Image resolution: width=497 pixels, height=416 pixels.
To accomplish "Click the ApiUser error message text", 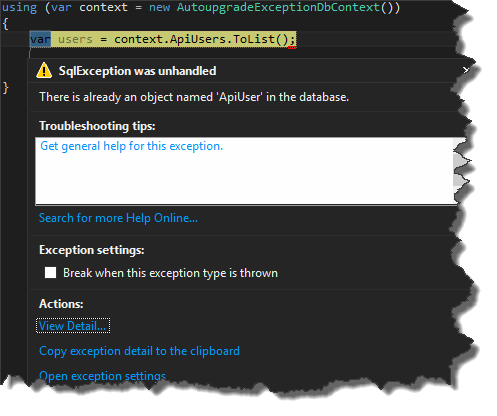I will (x=194, y=97).
